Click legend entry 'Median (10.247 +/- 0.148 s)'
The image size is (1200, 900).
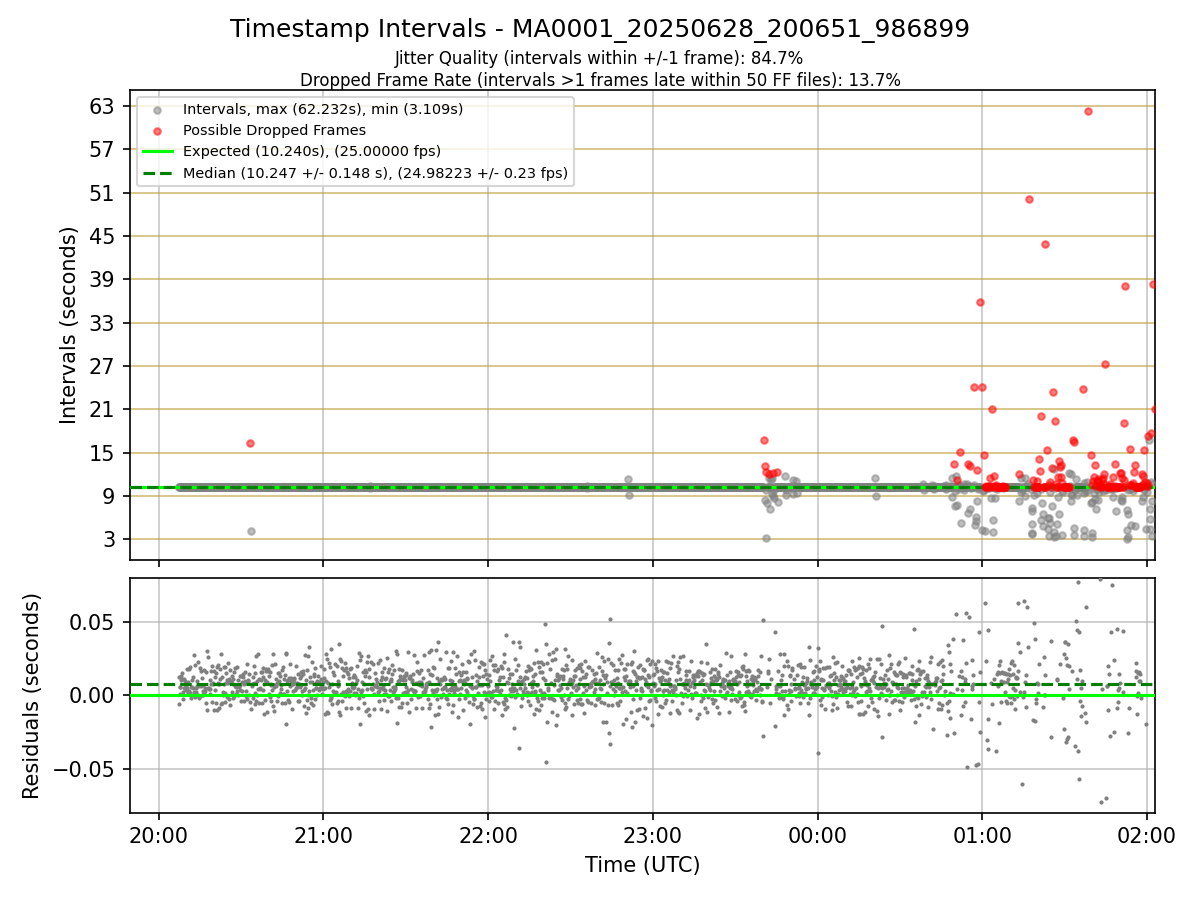click(375, 173)
